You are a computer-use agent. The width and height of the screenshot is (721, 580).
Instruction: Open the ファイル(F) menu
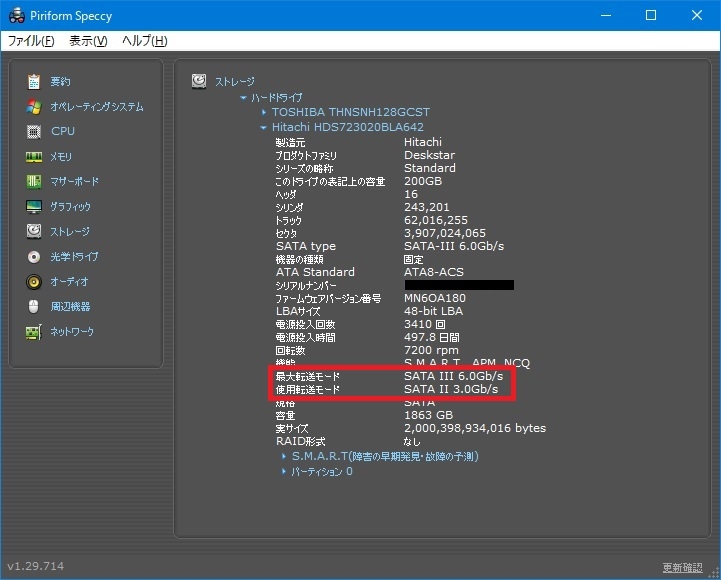(x=31, y=41)
